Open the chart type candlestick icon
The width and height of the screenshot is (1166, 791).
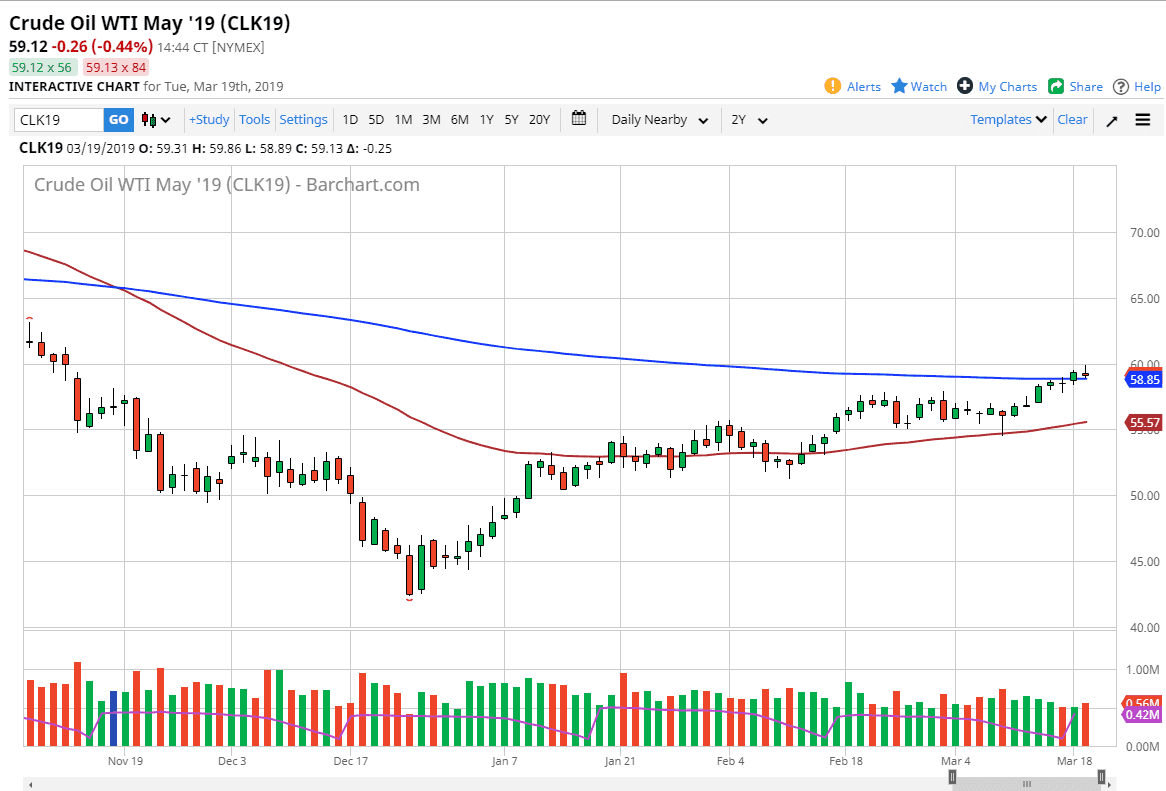(148, 119)
